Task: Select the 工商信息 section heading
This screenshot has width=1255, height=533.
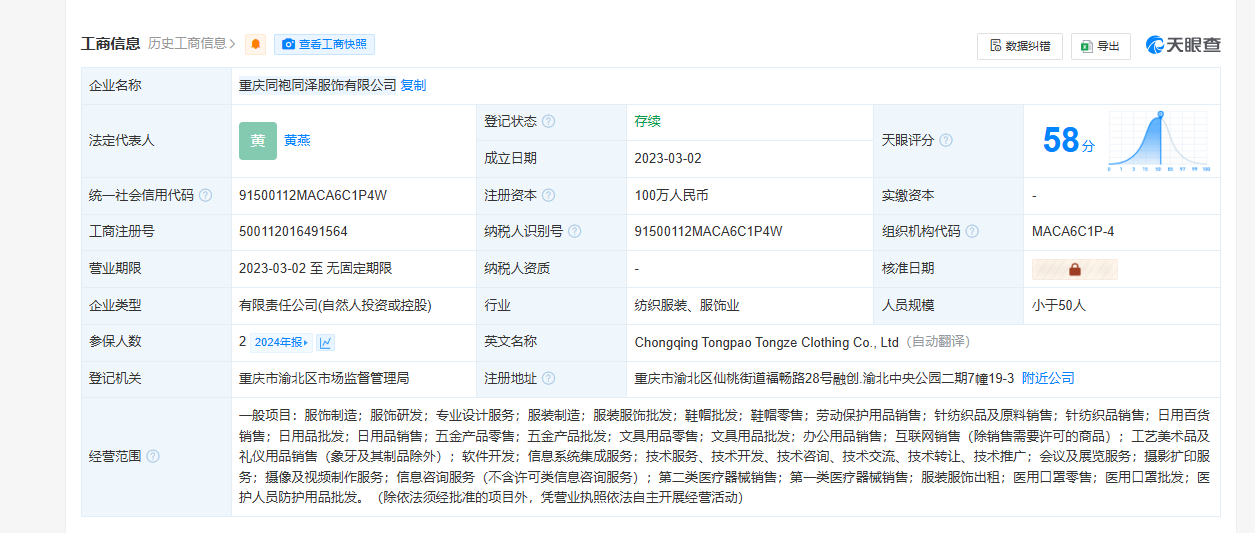Action: click(110, 43)
